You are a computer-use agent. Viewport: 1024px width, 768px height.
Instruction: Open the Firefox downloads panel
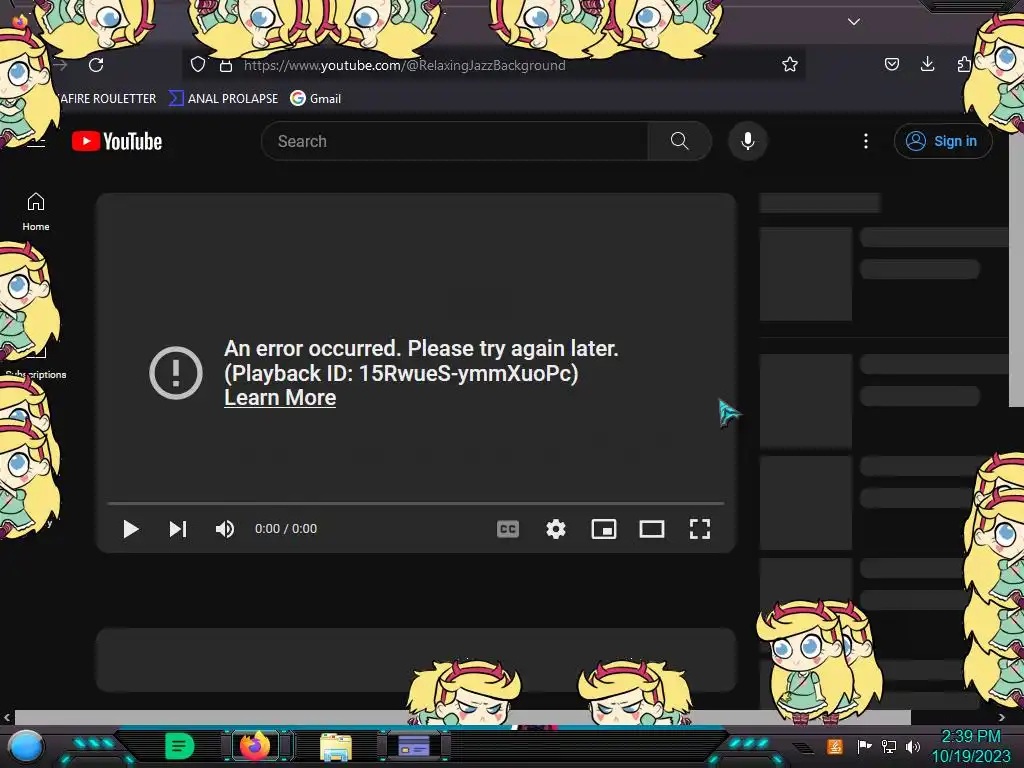point(927,64)
